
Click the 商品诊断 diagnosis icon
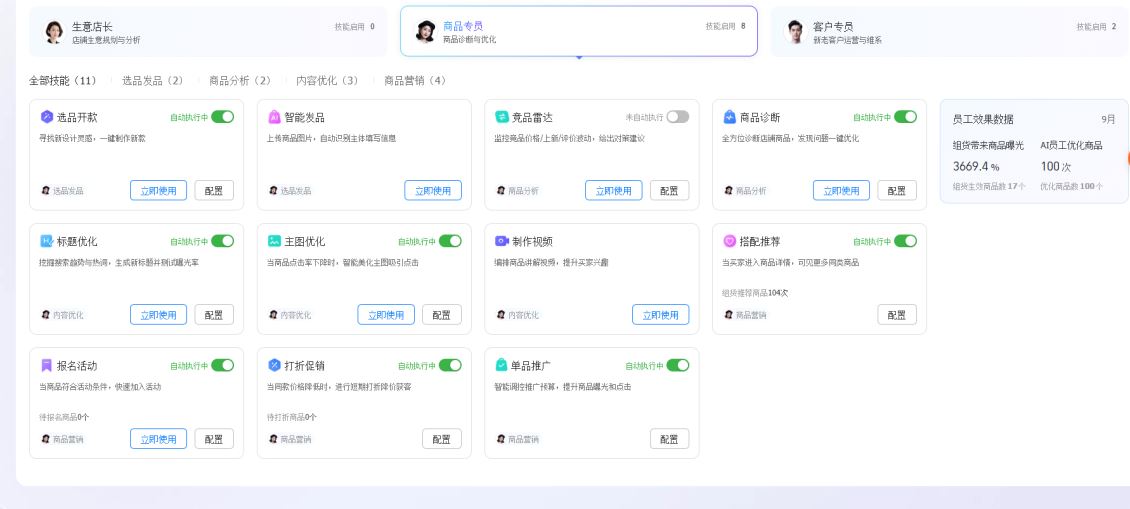tap(729, 117)
